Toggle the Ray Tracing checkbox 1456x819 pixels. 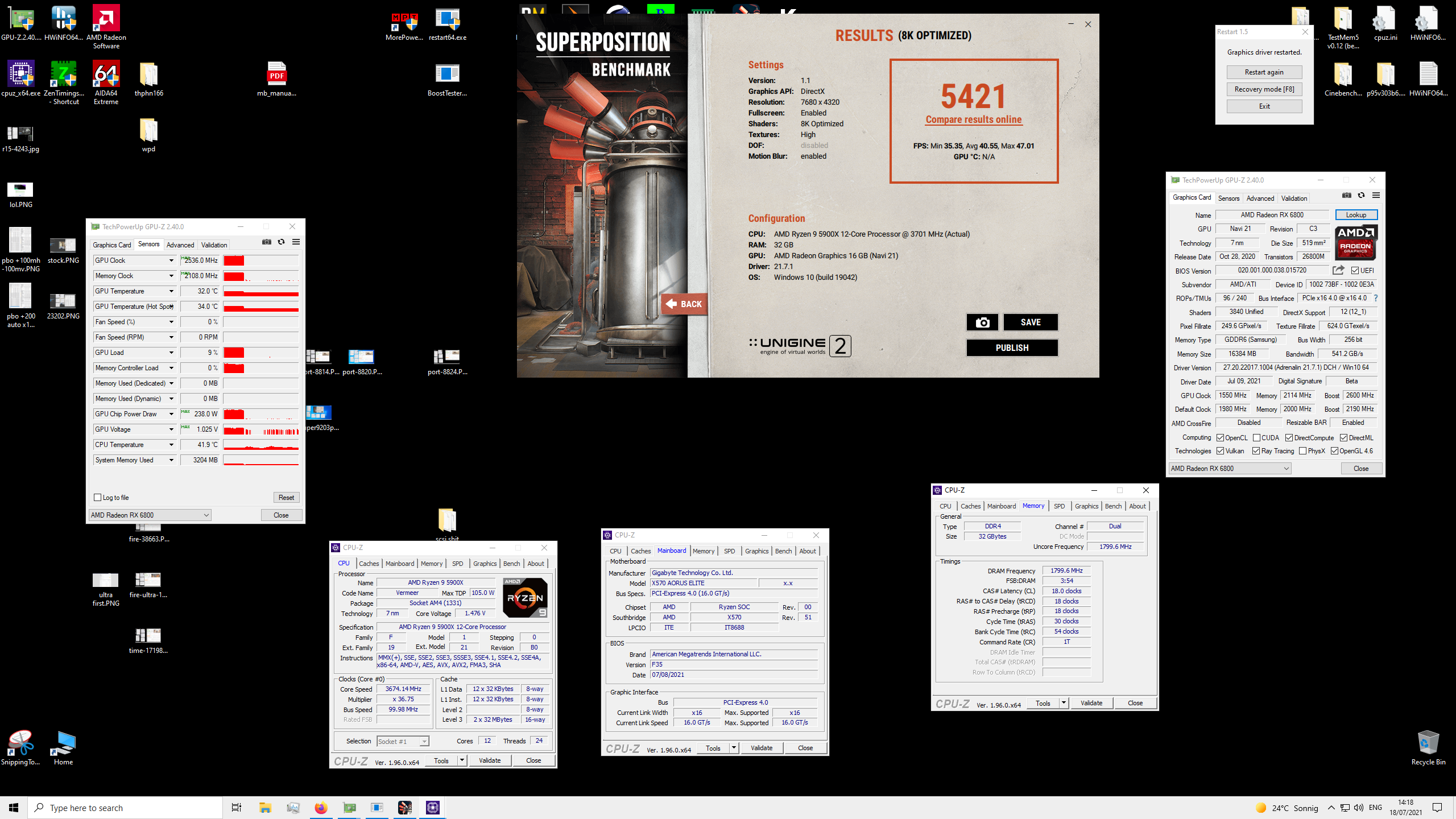(1256, 451)
